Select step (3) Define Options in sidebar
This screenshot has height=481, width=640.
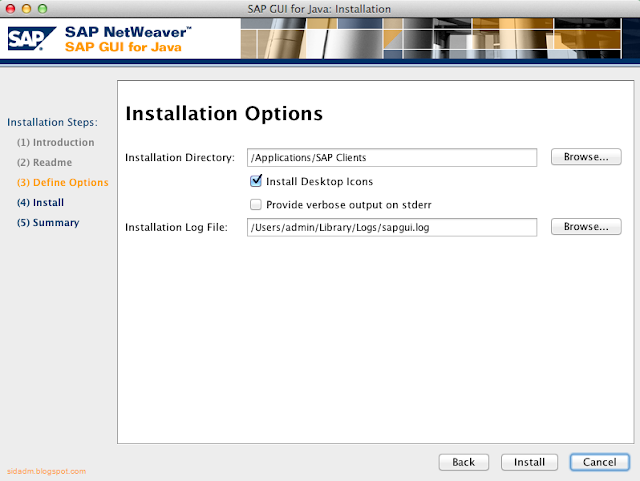coord(63,183)
